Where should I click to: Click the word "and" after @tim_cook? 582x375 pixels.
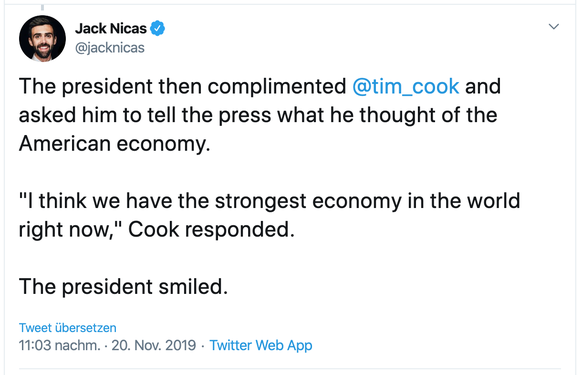click(483, 87)
